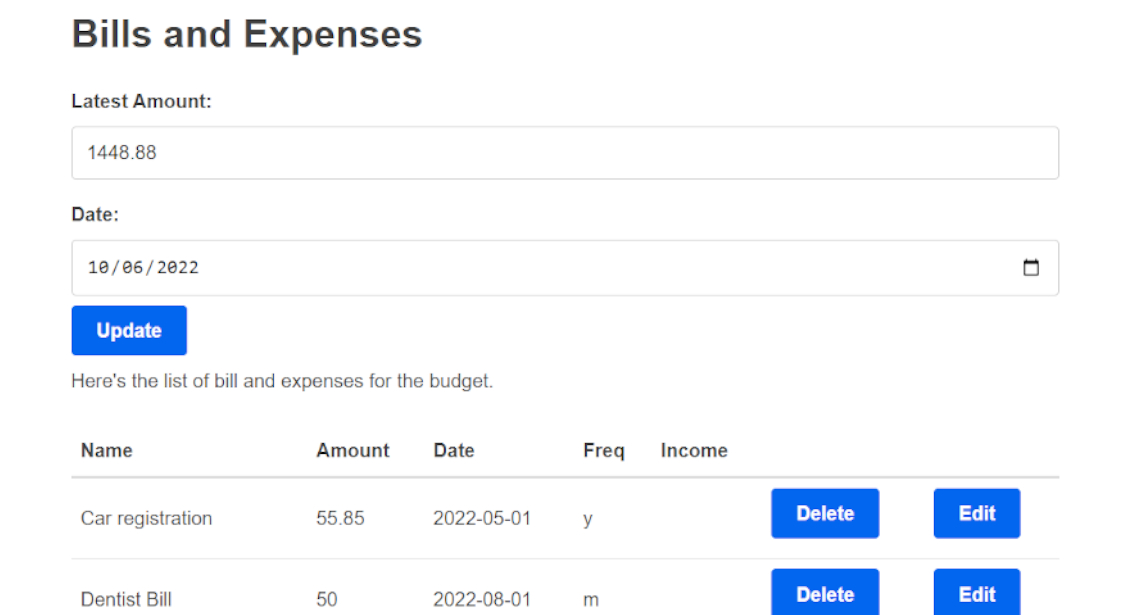Viewport: 1145px width, 615px height.
Task: Click the Income column header
Action: (x=693, y=450)
